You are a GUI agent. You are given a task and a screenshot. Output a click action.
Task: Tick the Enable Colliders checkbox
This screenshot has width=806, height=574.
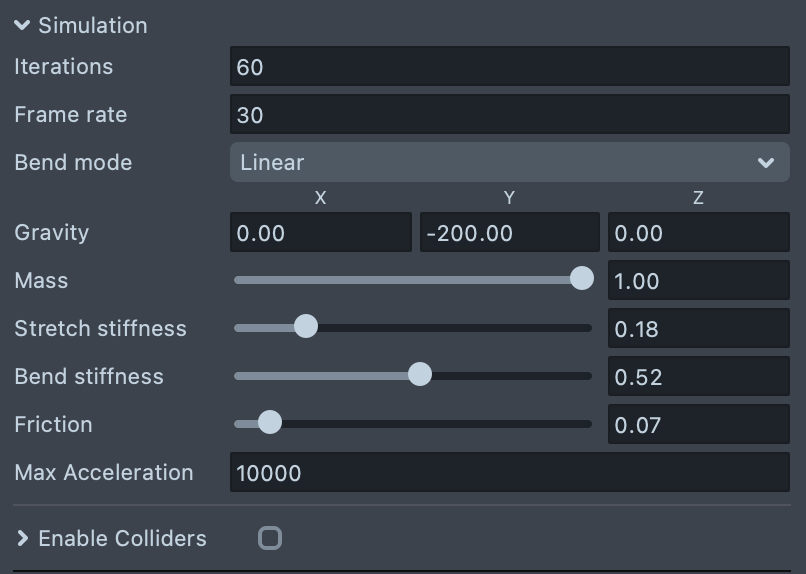click(270, 539)
